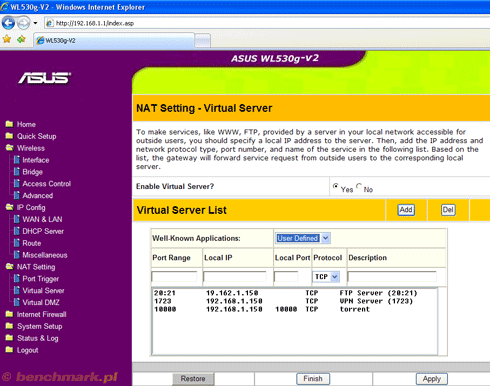The height and width of the screenshot is (386, 490).
Task: Click the Quick Setup folder icon
Action: coord(9,136)
